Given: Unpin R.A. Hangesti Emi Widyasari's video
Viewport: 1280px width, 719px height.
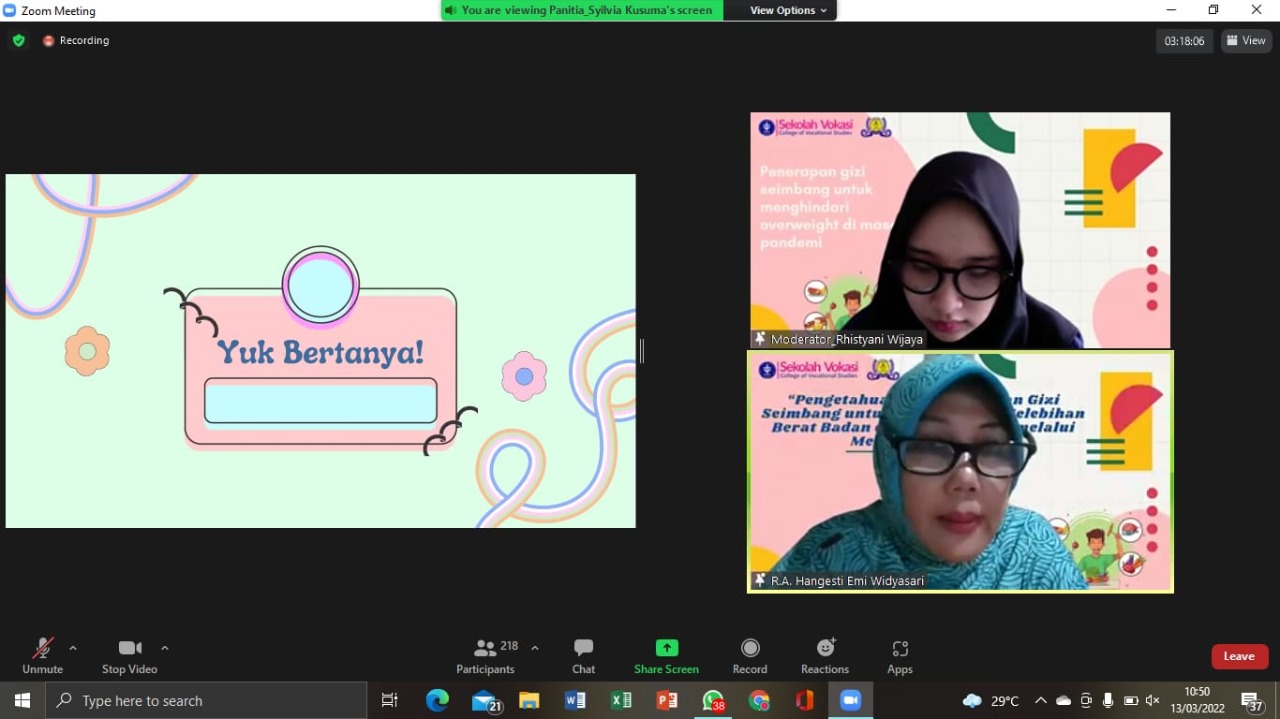Looking at the screenshot, I should click(x=760, y=580).
